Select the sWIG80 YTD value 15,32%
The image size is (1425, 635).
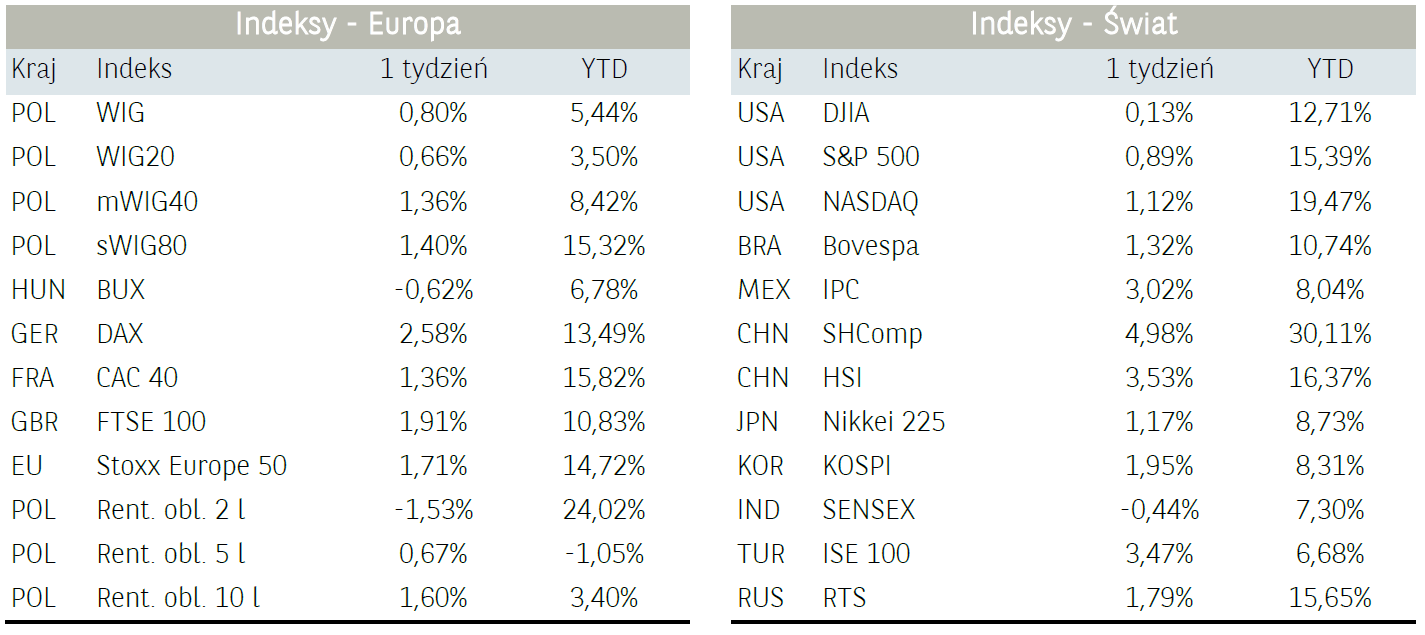click(603, 246)
